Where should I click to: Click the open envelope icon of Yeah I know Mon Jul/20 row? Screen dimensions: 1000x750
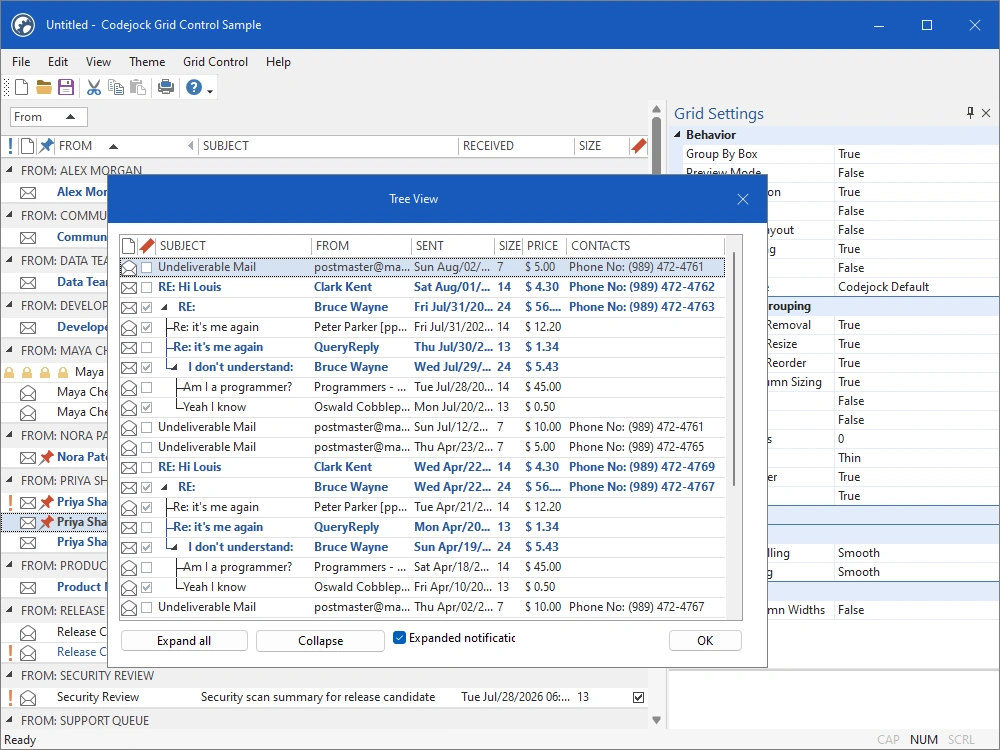click(x=129, y=408)
